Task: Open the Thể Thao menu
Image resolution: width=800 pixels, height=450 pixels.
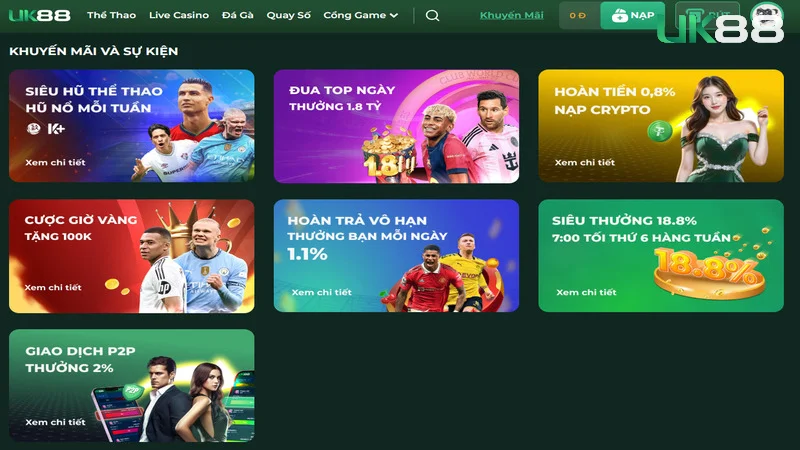Action: pos(111,15)
